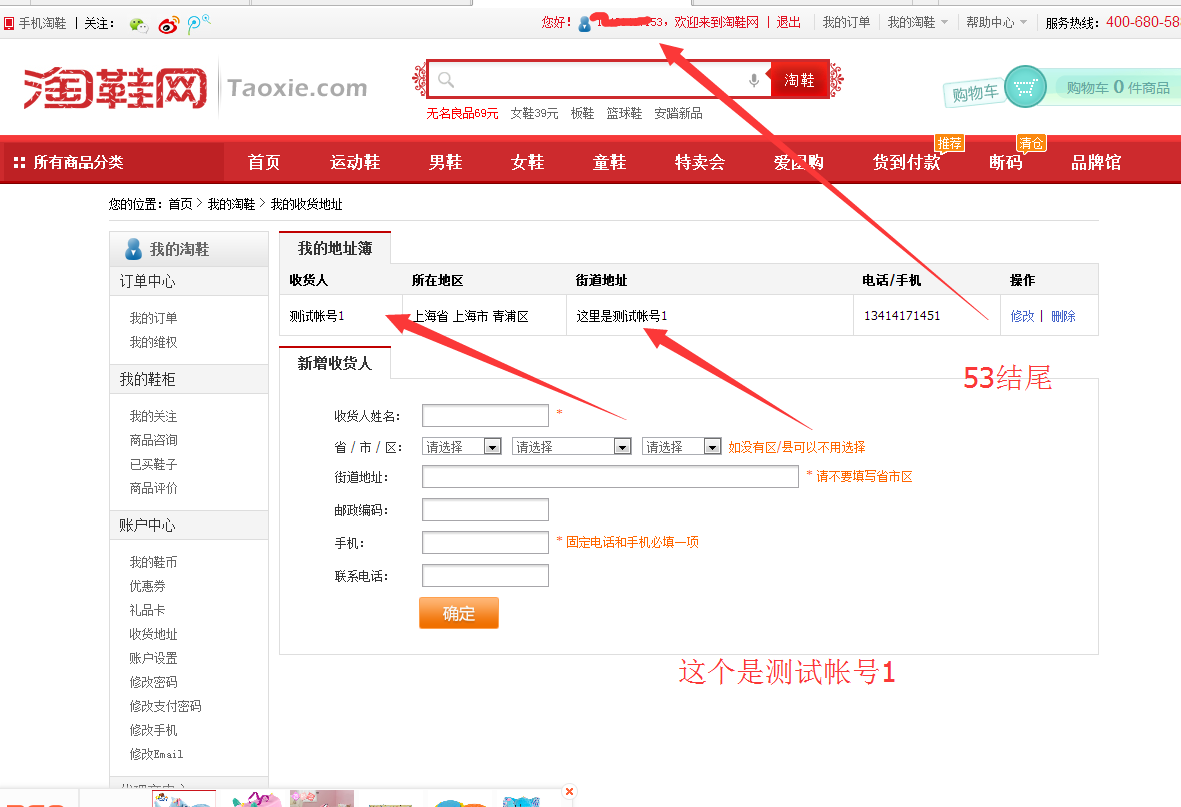This screenshot has width=1181, height=807.
Task: Close the bottom promotion bar
Action: pyautogui.click(x=569, y=791)
